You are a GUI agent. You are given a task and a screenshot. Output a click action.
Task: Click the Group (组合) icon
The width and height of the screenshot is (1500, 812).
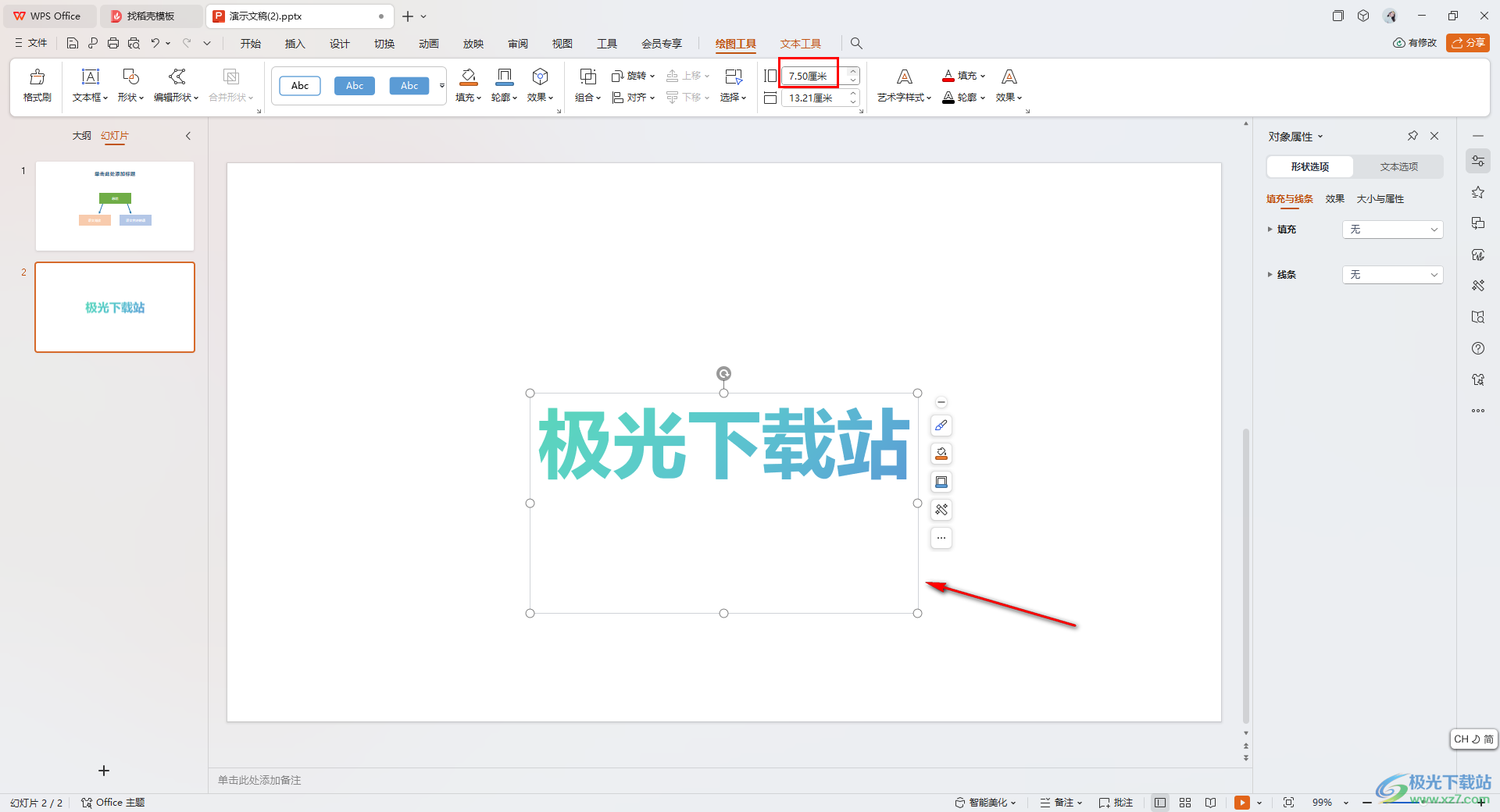[x=587, y=77]
